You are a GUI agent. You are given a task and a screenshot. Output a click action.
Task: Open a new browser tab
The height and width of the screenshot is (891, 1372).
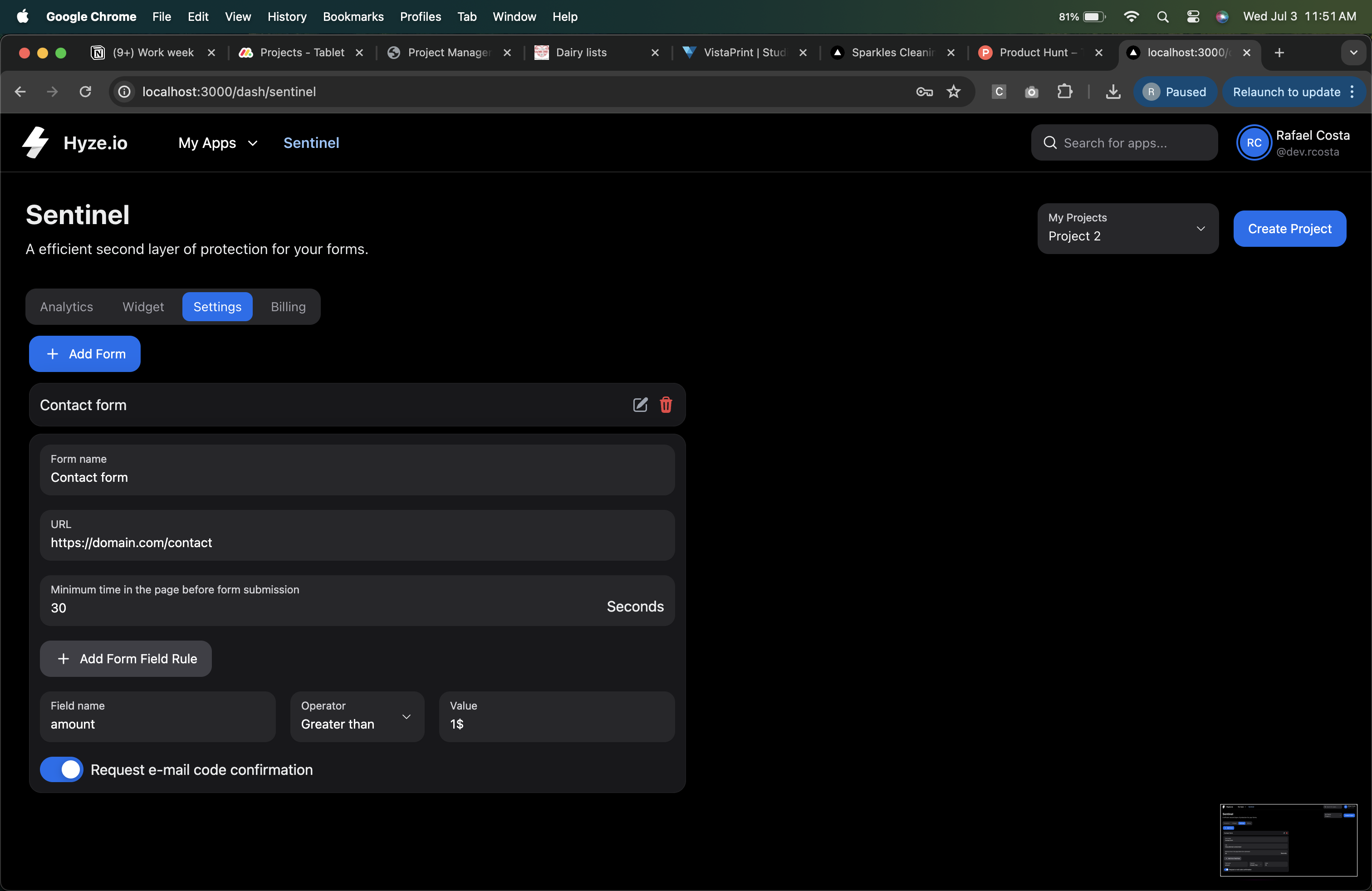coord(1279,53)
